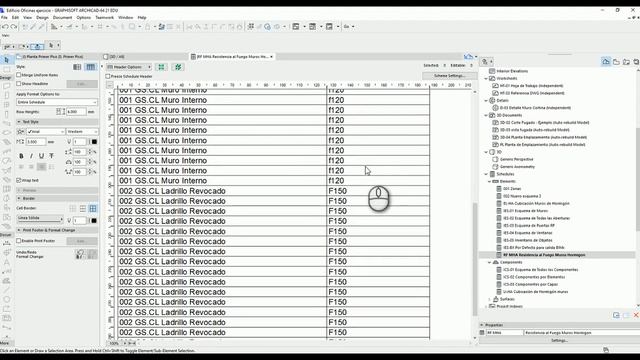Viewport: 640px width, 360px height.
Task: Open 001 Zonas schedule in navigator
Action: [x=512, y=189]
